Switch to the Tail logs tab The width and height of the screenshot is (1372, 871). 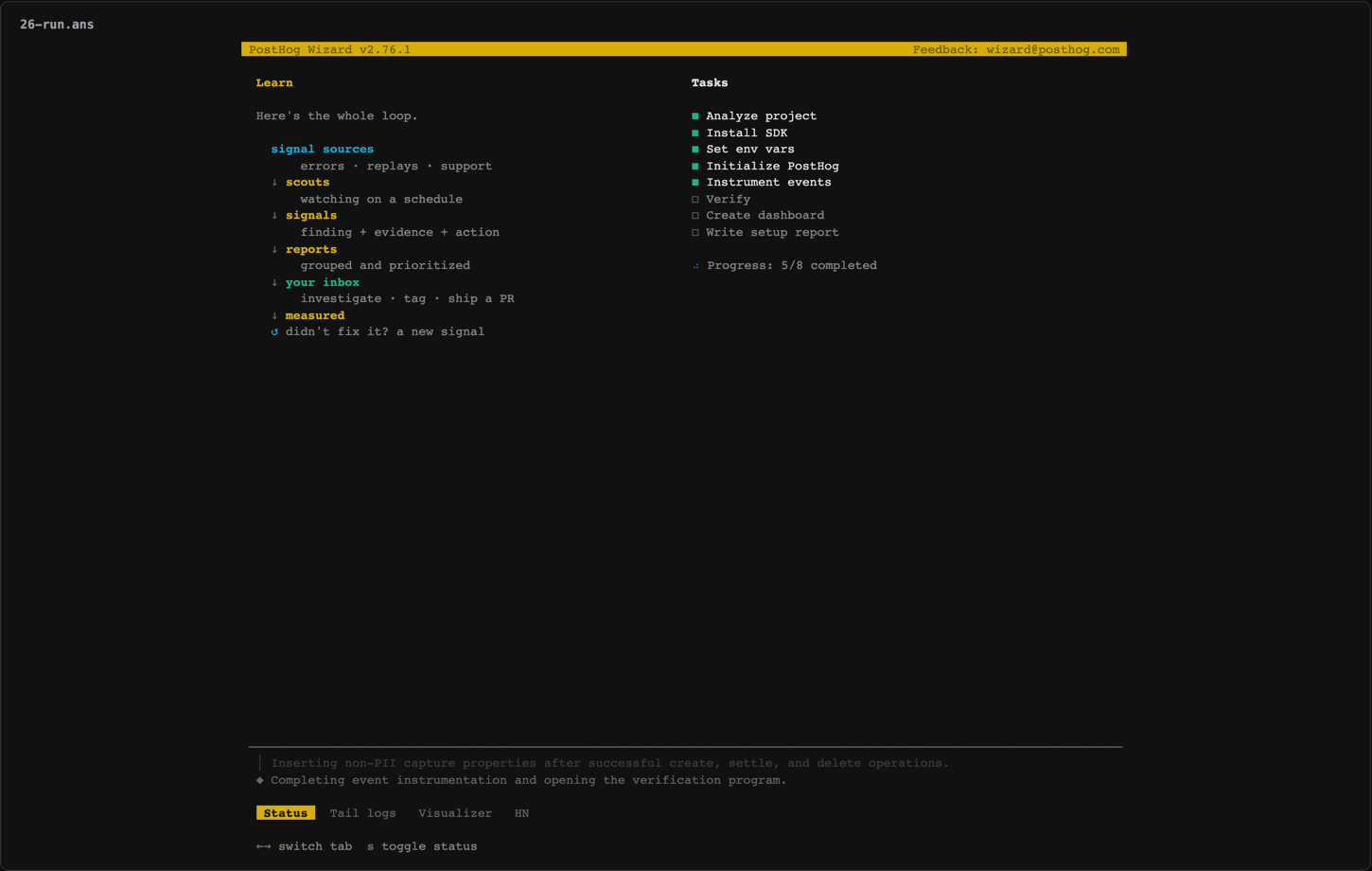[363, 813]
